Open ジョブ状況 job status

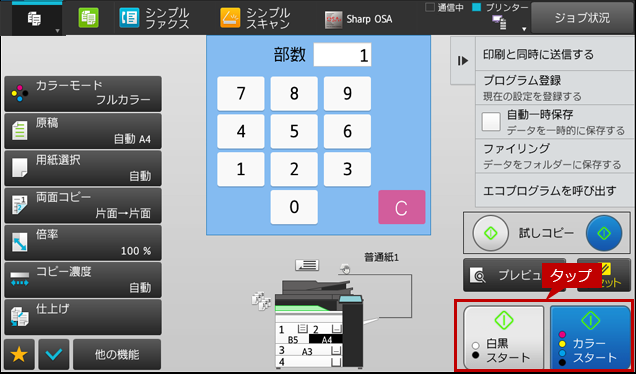[x=582, y=18]
